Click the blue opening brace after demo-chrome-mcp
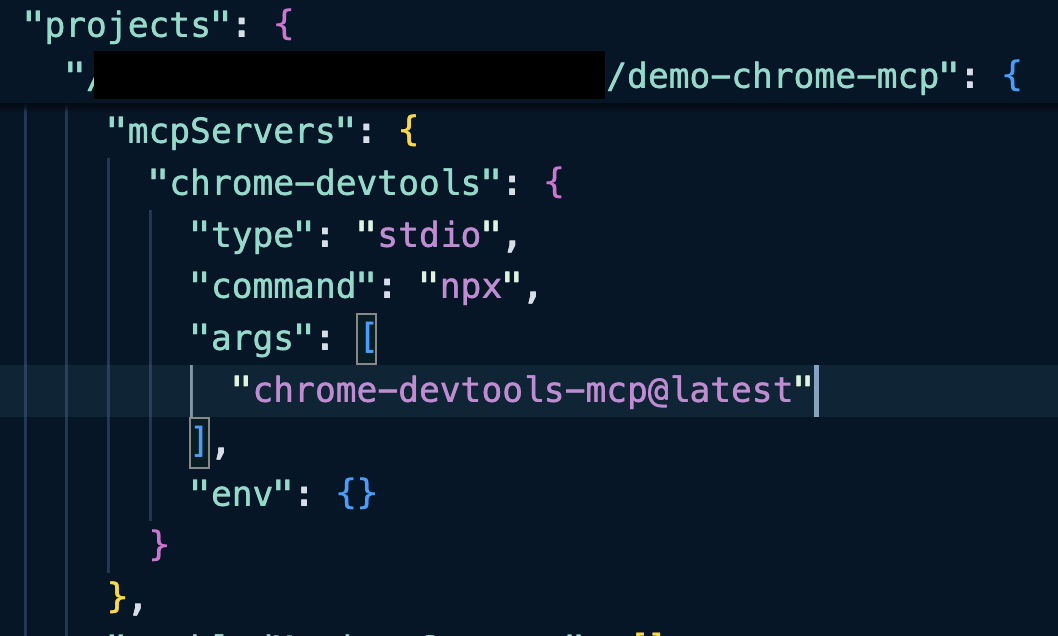 click(x=1011, y=76)
